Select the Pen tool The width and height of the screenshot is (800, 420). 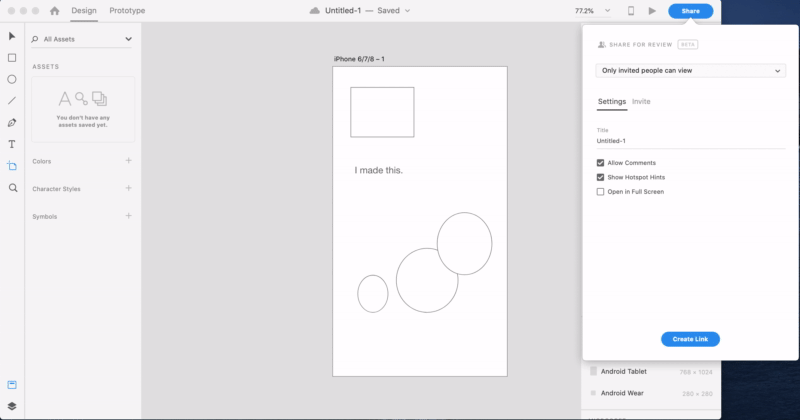[12, 122]
